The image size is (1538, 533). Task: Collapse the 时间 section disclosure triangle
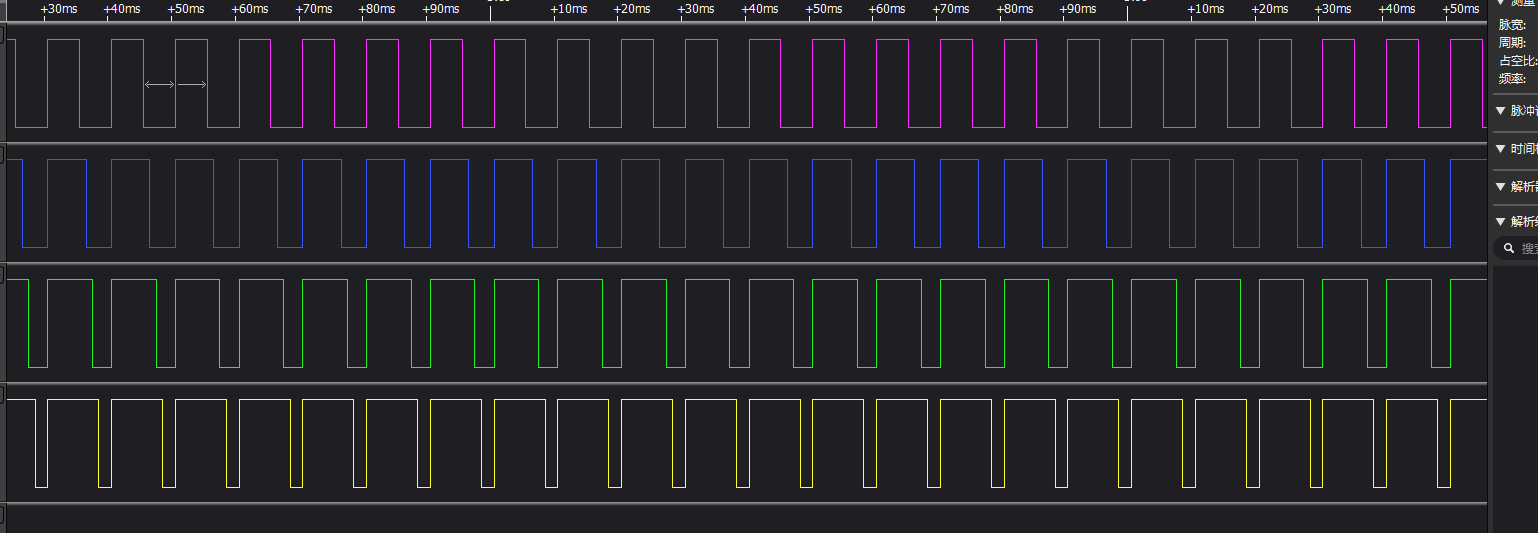(x=1500, y=149)
